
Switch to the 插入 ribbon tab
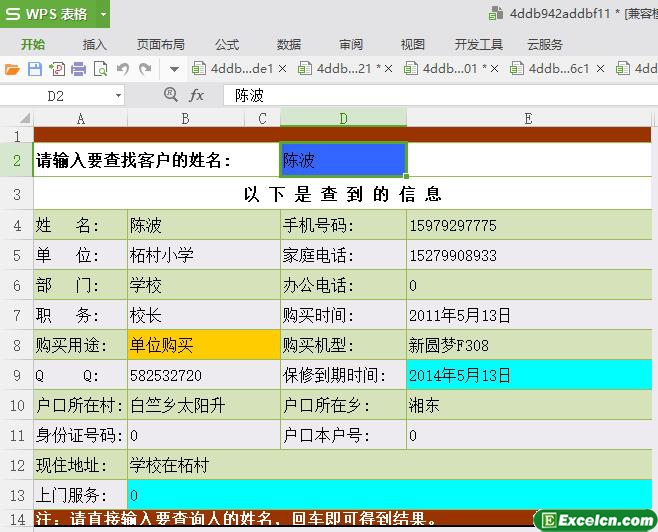click(95, 44)
